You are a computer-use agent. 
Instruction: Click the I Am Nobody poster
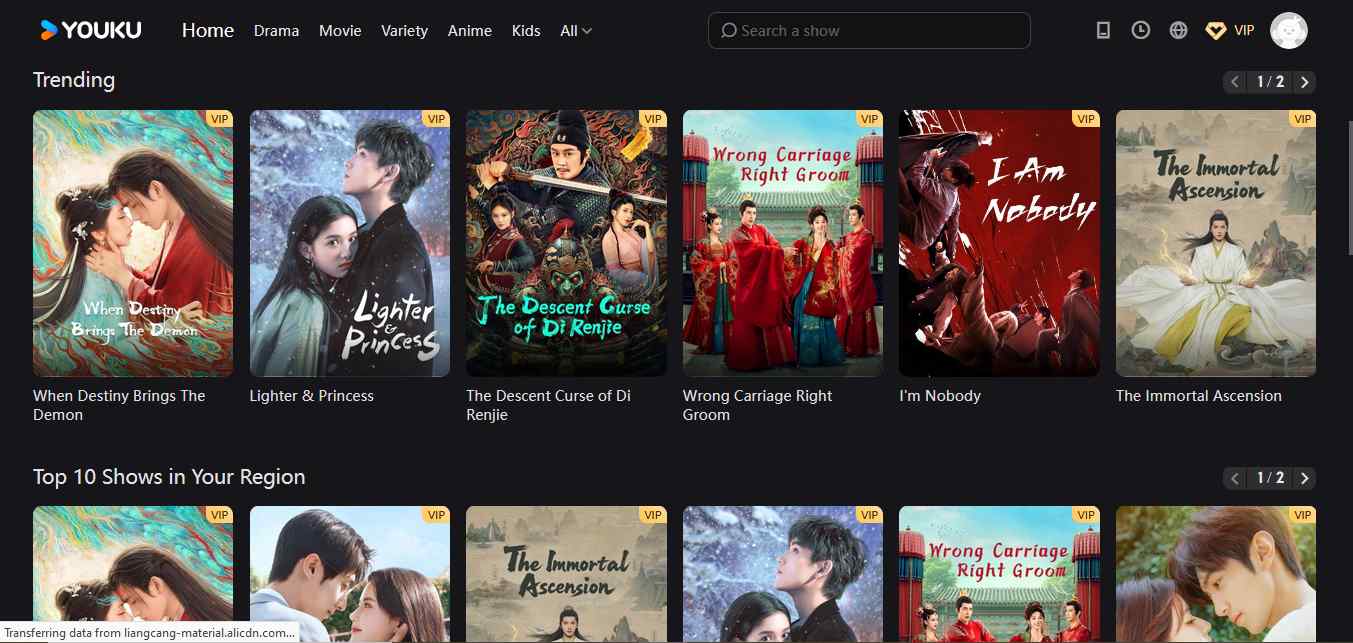[999, 243]
